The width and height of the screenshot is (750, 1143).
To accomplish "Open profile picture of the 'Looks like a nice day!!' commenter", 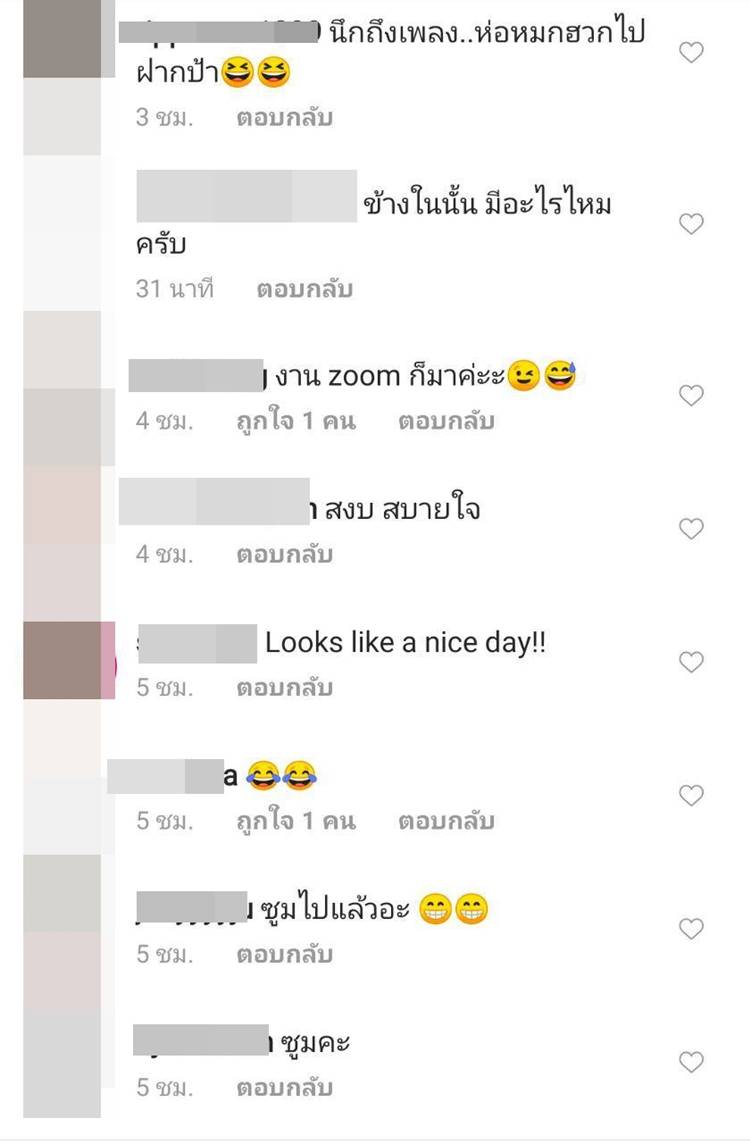I will (69, 660).
